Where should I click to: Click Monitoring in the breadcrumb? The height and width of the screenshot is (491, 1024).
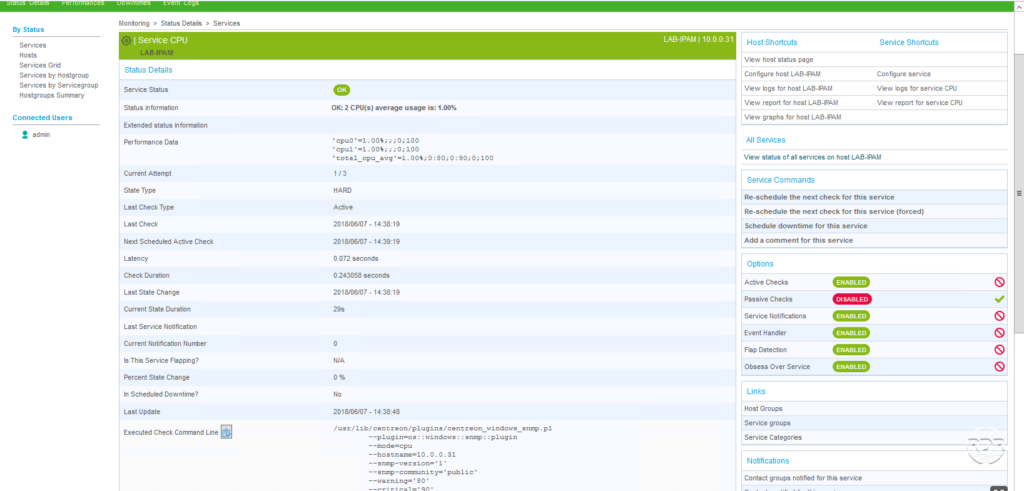[134, 24]
